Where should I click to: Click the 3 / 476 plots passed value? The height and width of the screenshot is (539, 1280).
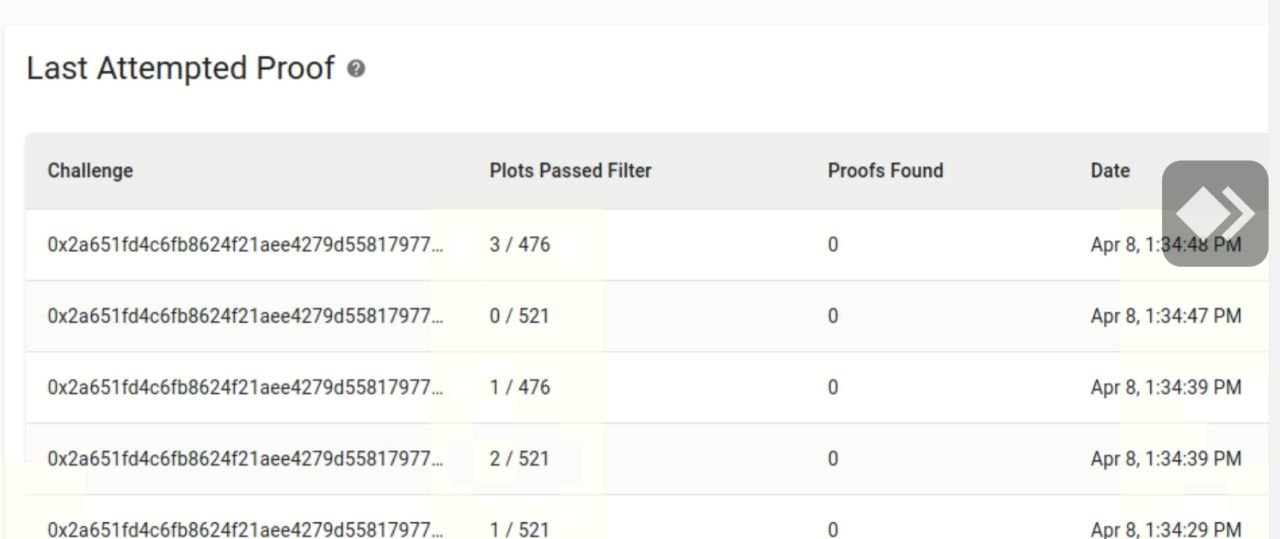520,244
